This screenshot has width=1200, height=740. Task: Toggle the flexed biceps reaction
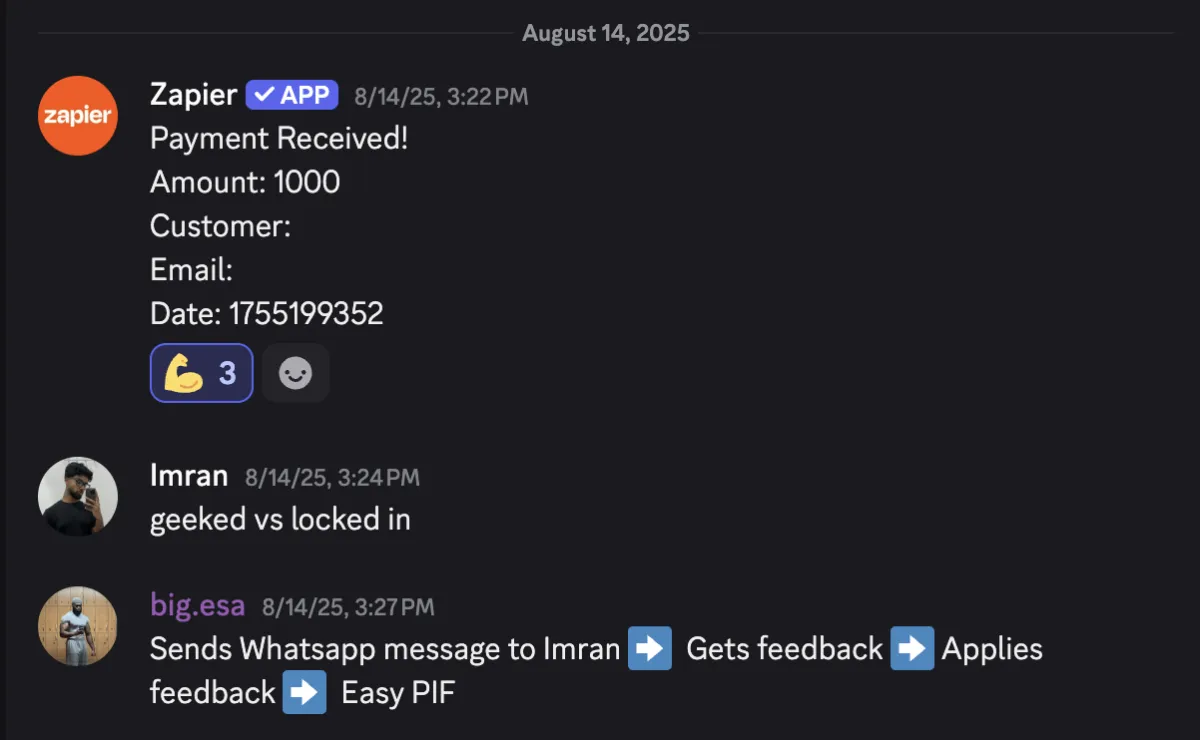click(201, 373)
